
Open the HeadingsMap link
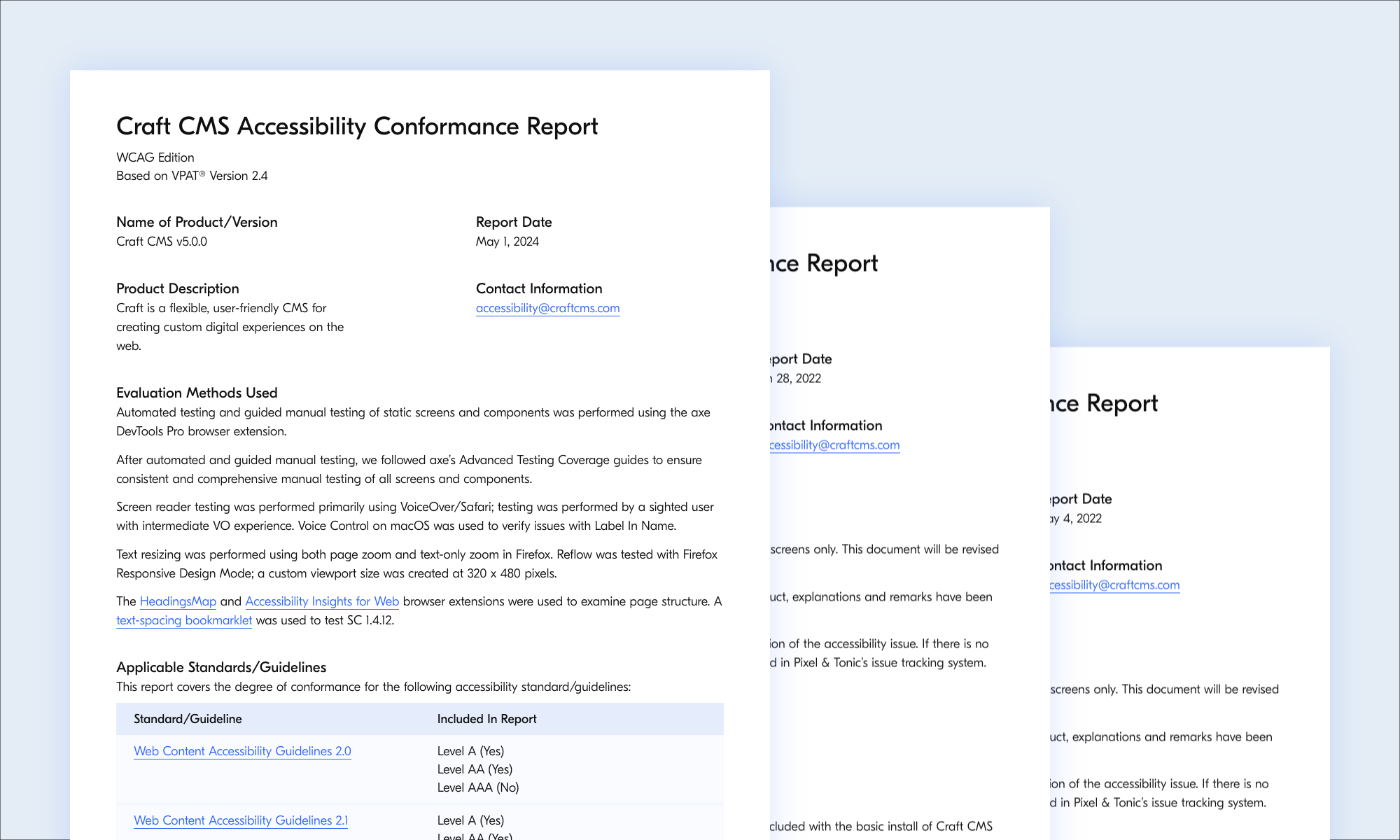coord(178,601)
